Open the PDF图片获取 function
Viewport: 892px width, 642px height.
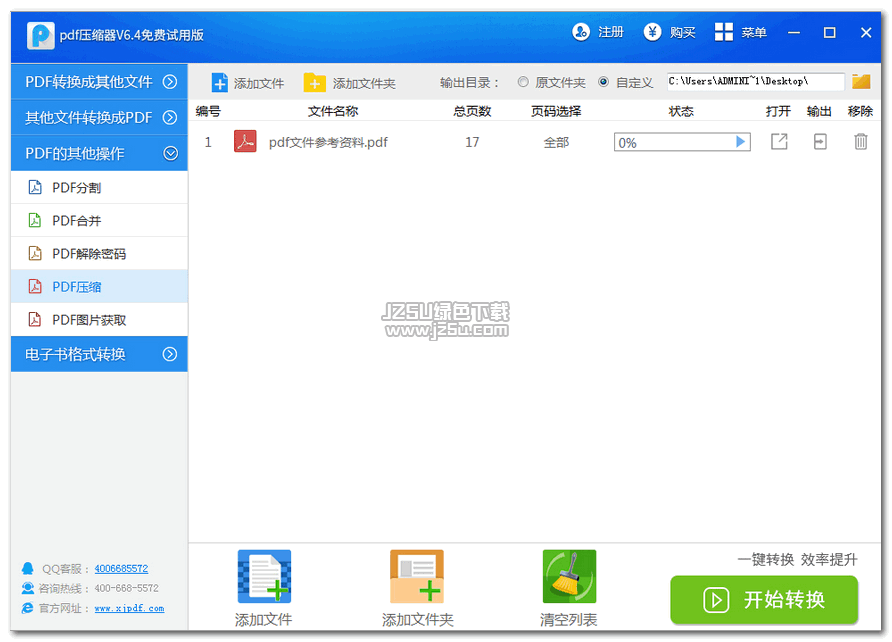pos(99,320)
